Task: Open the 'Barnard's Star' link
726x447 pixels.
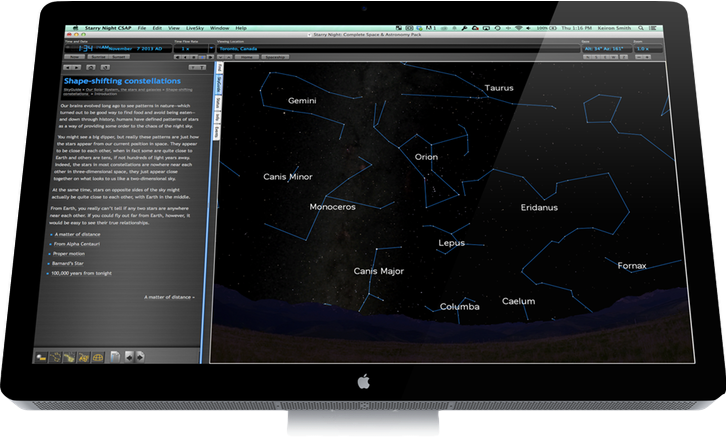Action: tap(68, 264)
